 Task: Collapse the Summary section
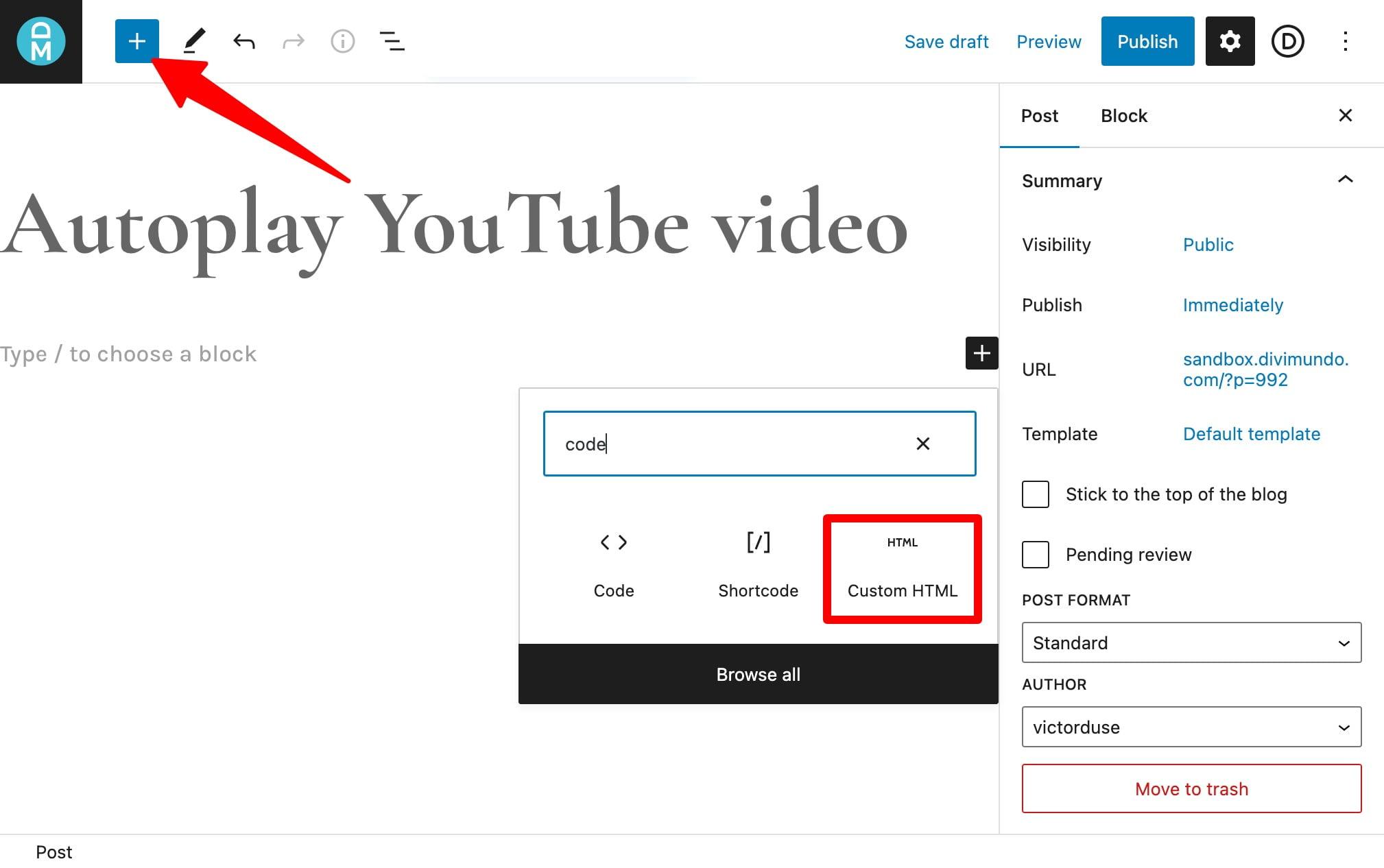pos(1345,180)
